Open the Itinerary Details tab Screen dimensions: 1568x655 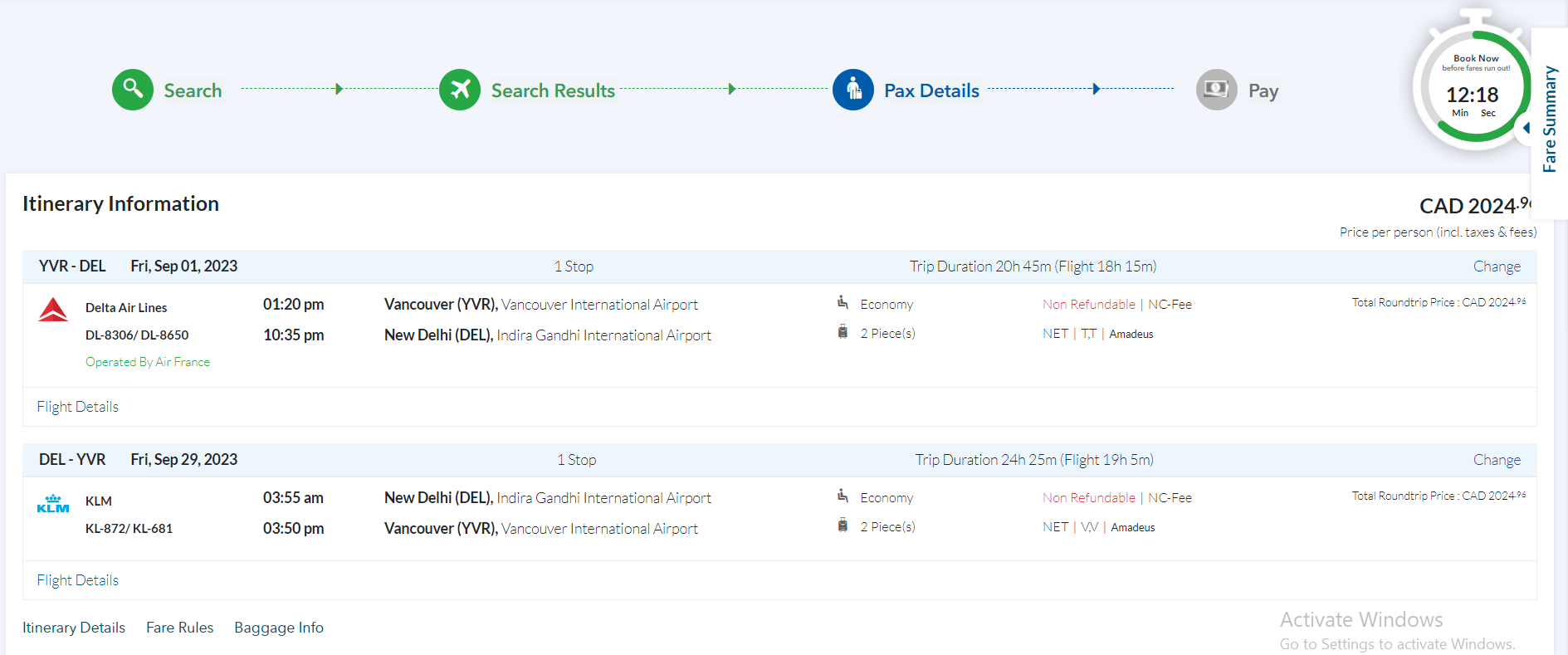tap(74, 628)
